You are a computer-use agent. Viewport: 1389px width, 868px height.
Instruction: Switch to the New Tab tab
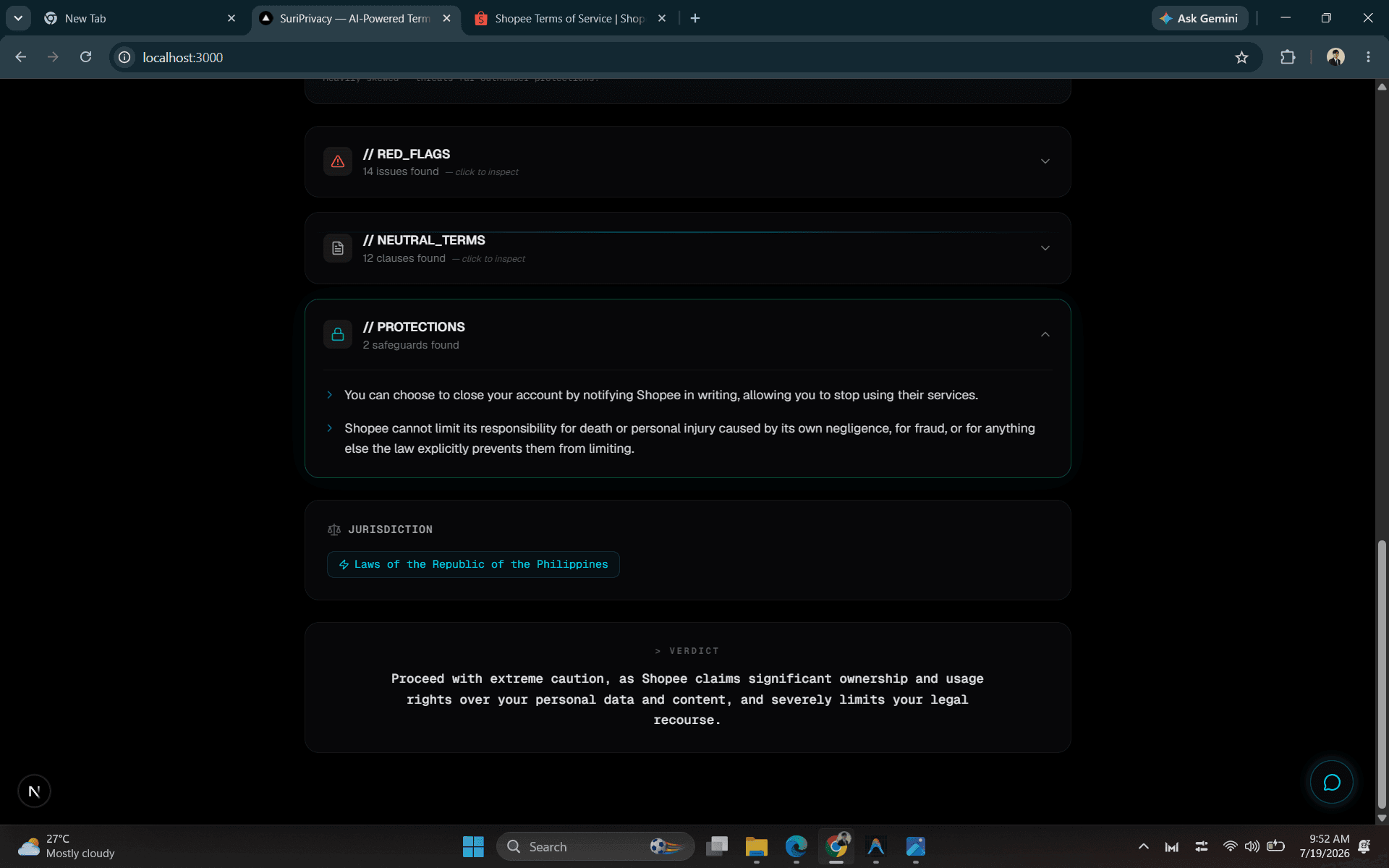(140, 18)
